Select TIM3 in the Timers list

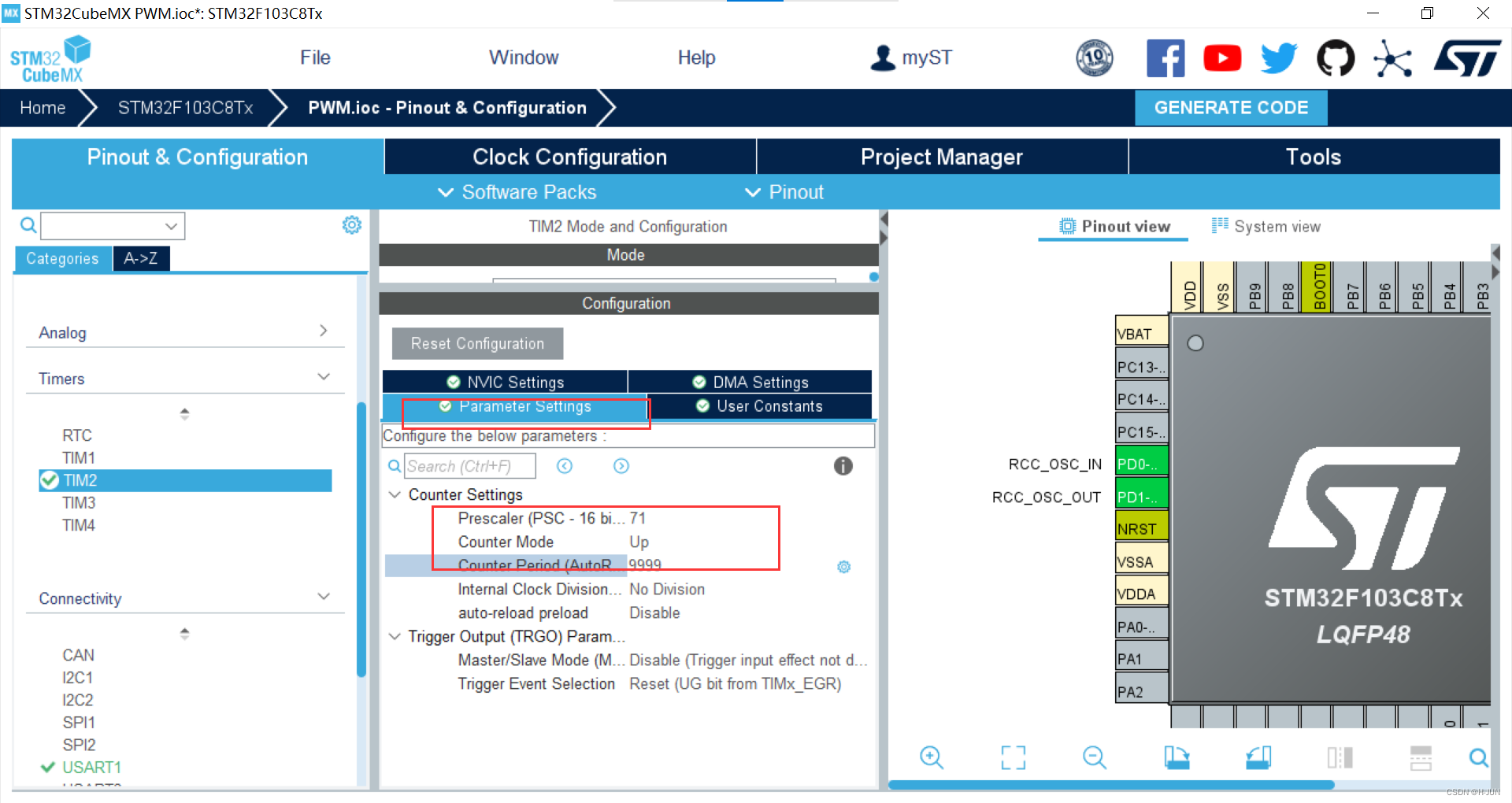click(x=79, y=502)
